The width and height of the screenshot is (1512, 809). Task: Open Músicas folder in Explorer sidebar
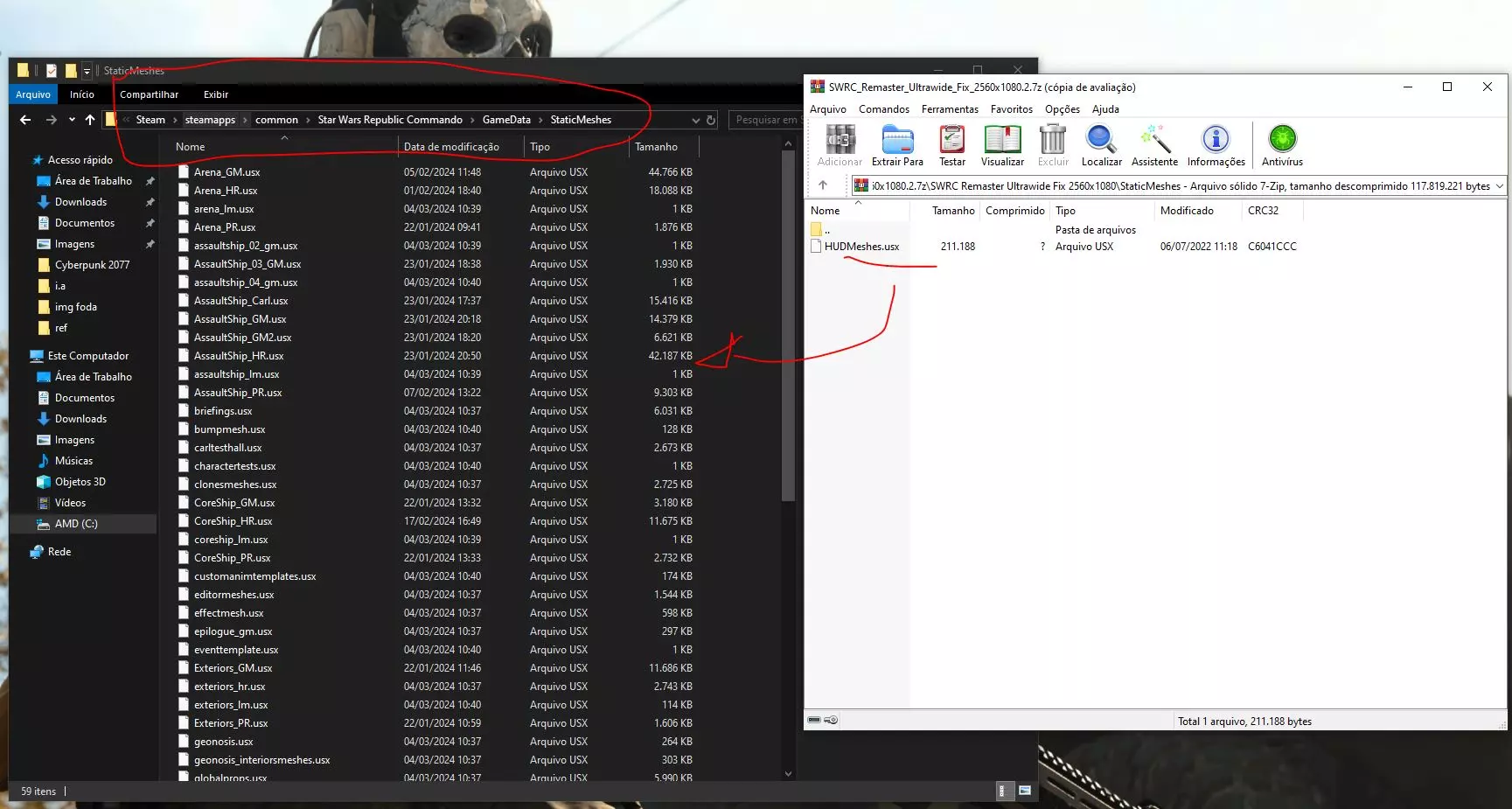point(73,461)
